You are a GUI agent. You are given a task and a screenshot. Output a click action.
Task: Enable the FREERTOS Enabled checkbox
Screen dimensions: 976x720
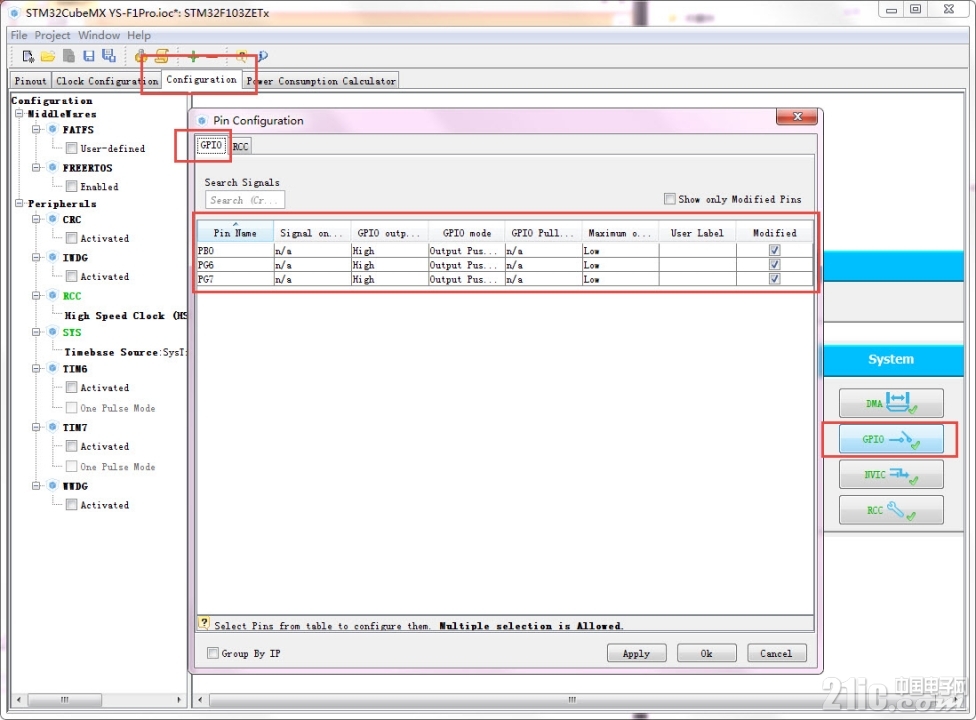tap(72, 186)
